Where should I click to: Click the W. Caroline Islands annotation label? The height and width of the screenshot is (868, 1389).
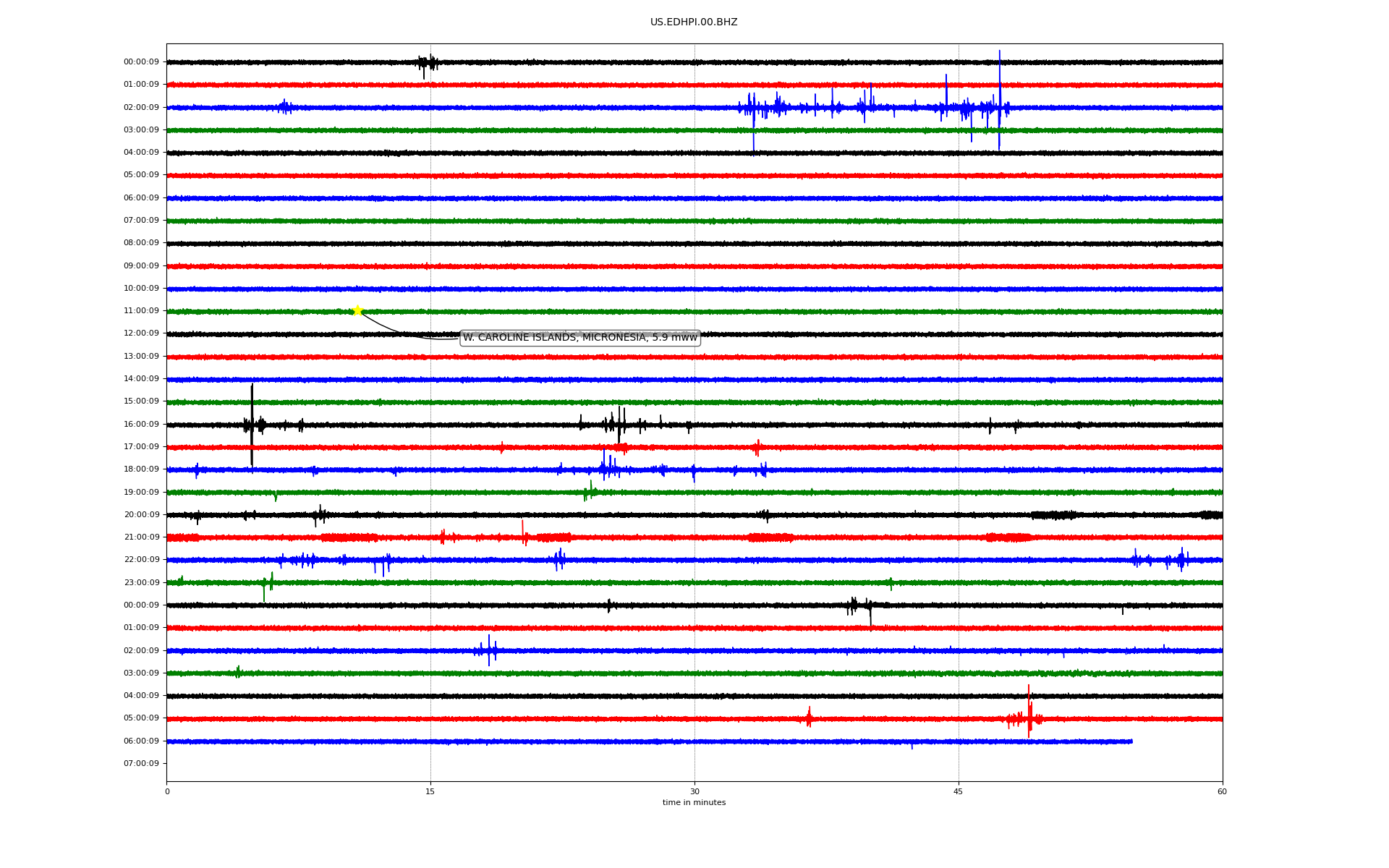tap(579, 338)
